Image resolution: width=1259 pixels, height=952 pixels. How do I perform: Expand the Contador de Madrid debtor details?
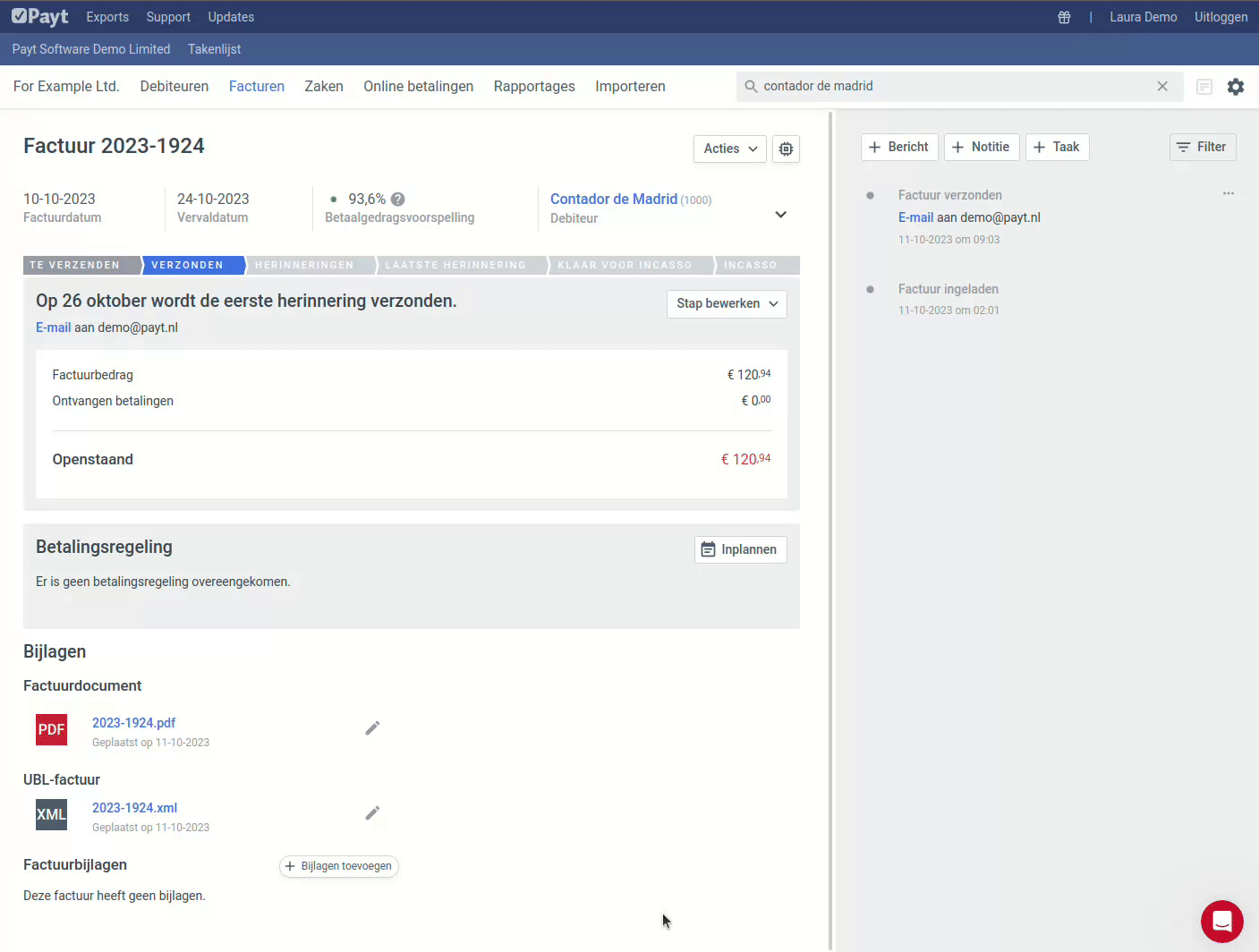(780, 215)
